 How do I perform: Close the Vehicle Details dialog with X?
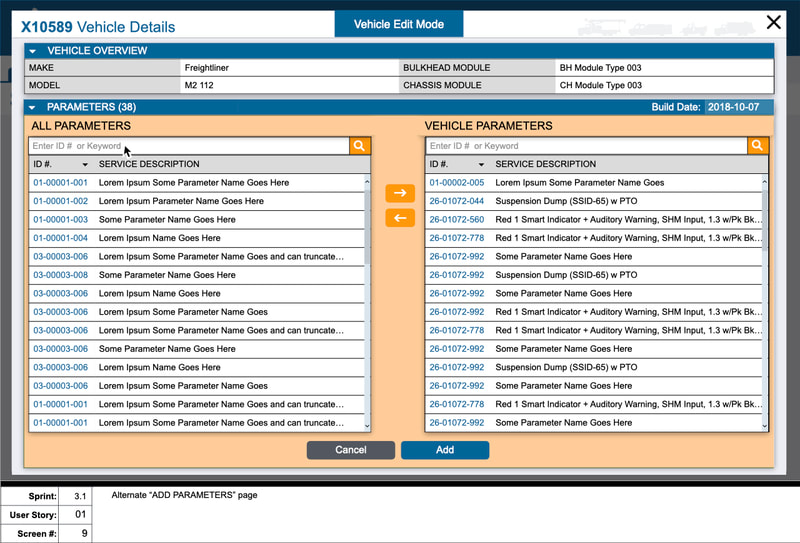(773, 22)
